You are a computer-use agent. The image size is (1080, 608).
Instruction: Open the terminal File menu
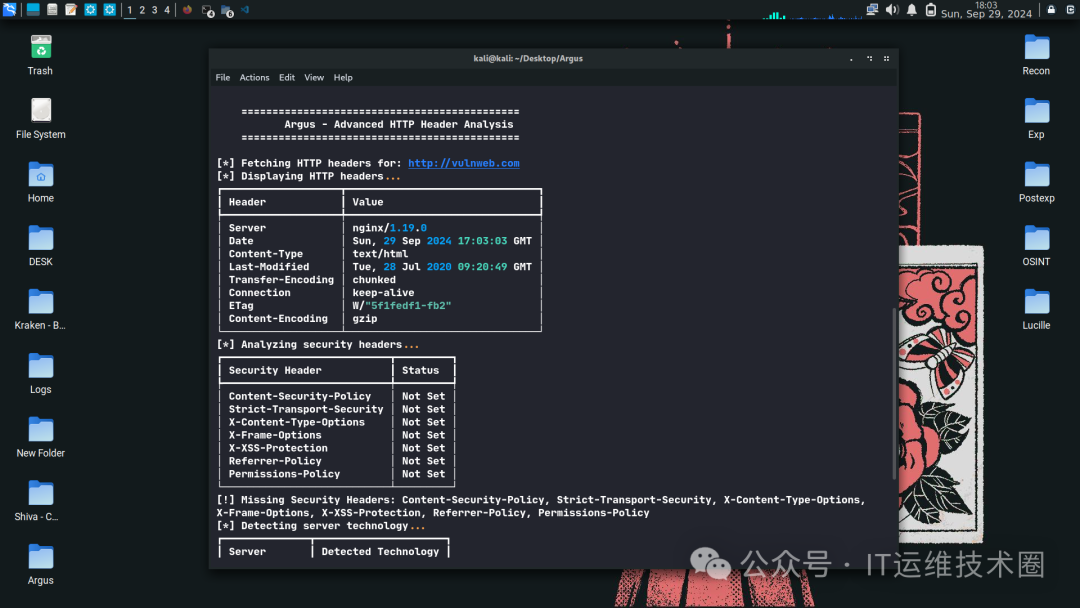[x=222, y=78]
